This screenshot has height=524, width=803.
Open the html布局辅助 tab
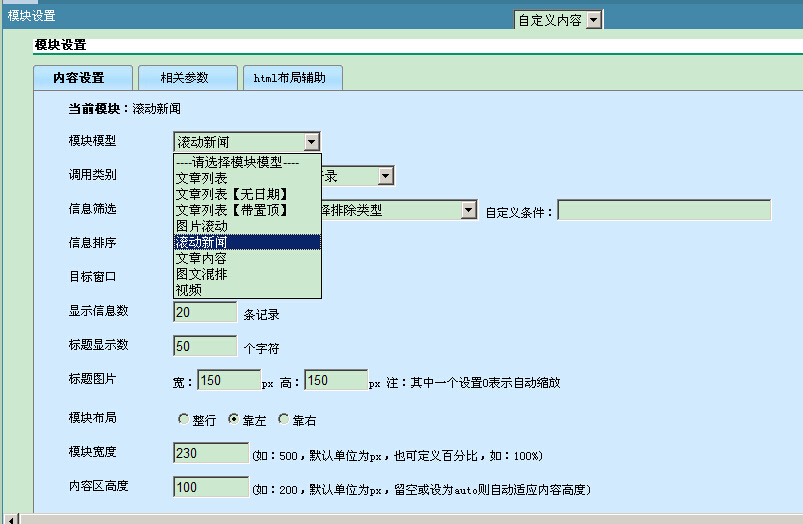click(x=292, y=78)
